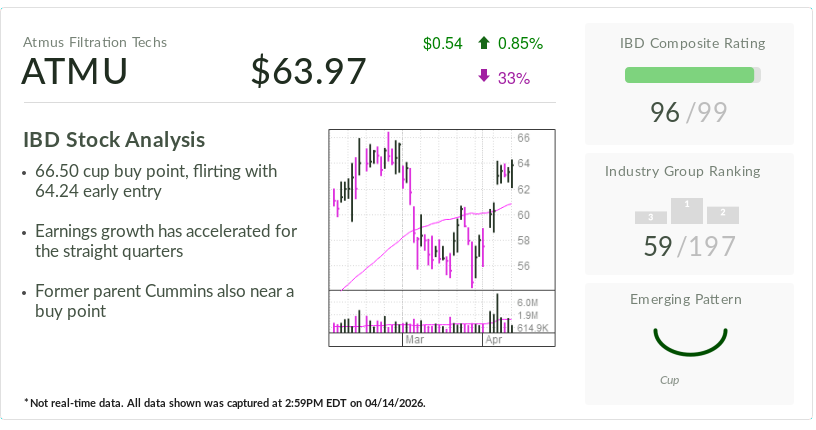816x430 pixels.
Task: Click the Atmus Filtration Techs company name
Action: 95,42
